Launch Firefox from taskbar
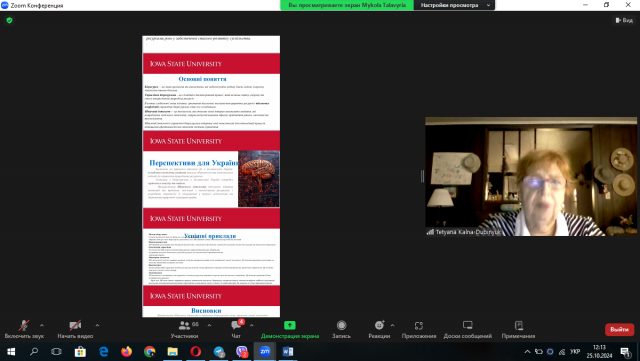The width and height of the screenshot is (640, 361). click(127, 352)
